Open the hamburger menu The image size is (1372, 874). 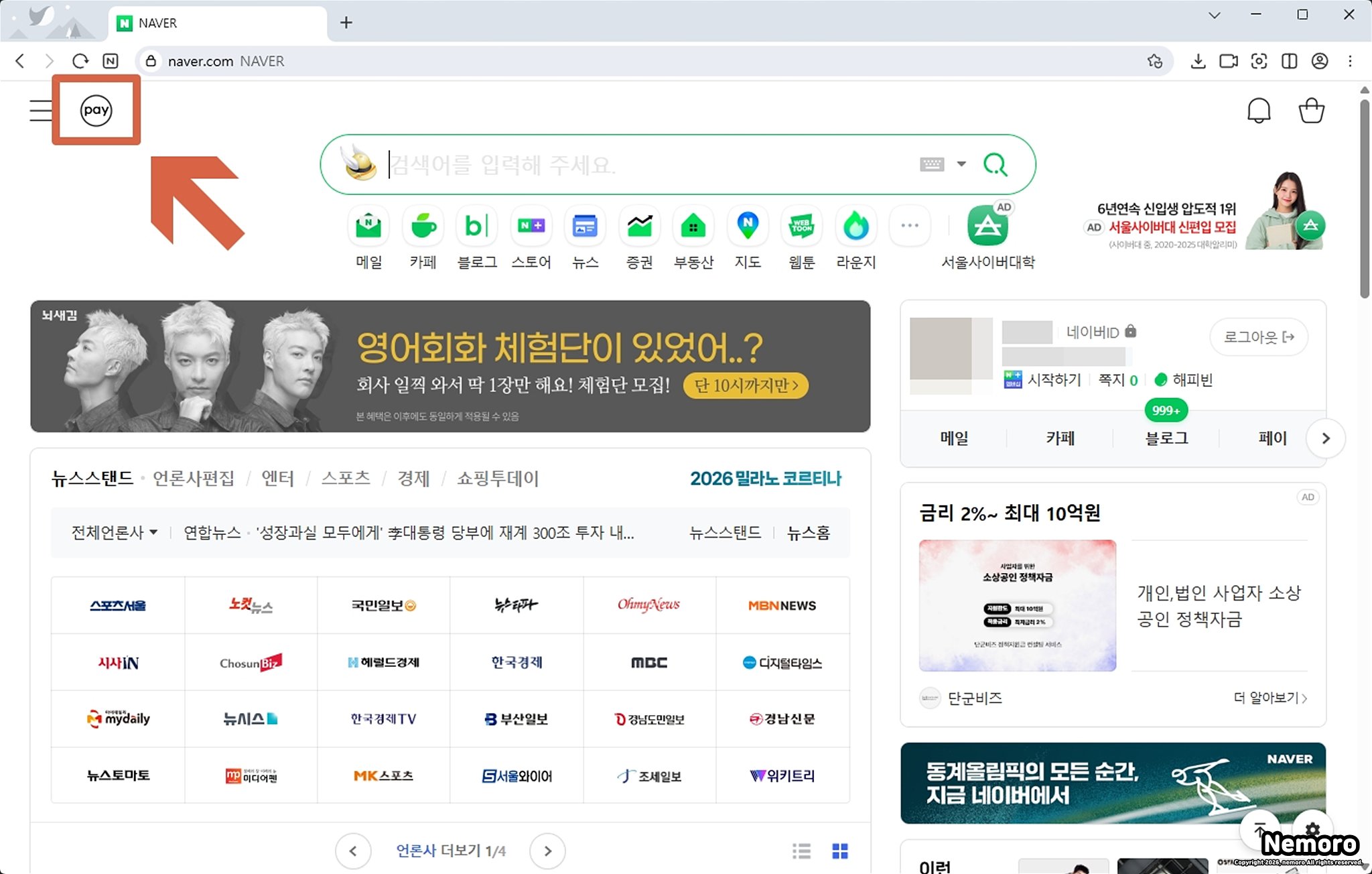40,110
